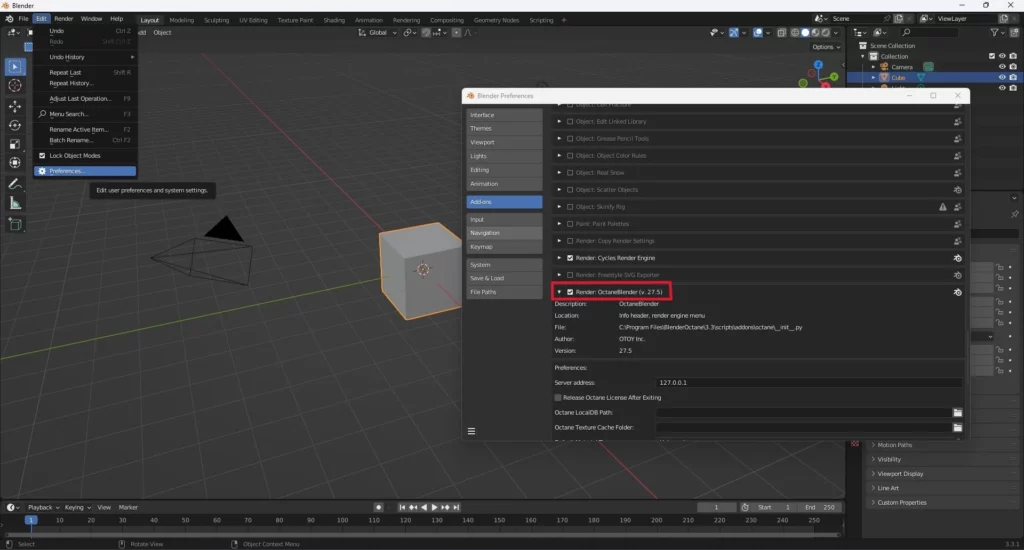Viewport: 1024px width, 550px height.
Task: Open Keymap section in Preferences
Action: tap(504, 247)
